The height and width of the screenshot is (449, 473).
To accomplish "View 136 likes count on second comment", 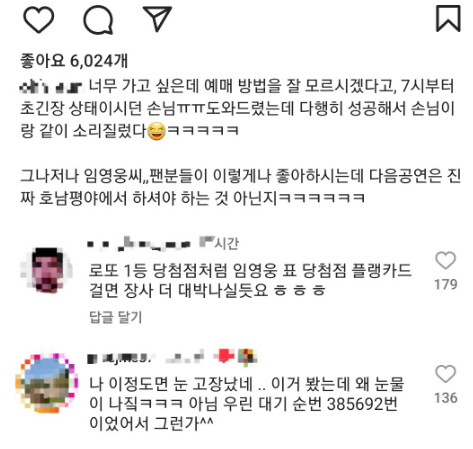I will click(445, 398).
